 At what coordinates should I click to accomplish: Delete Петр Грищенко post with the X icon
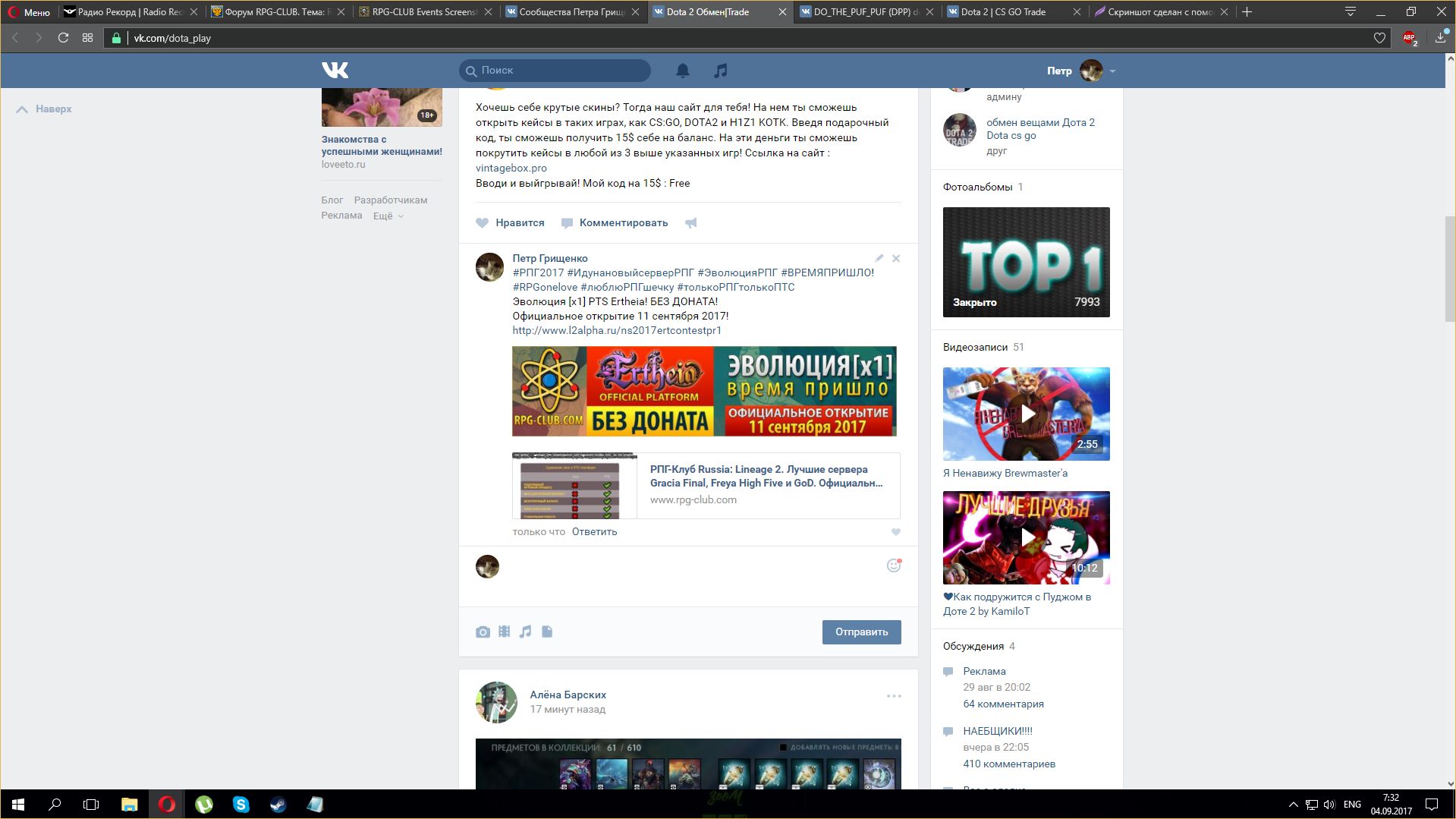click(896, 258)
